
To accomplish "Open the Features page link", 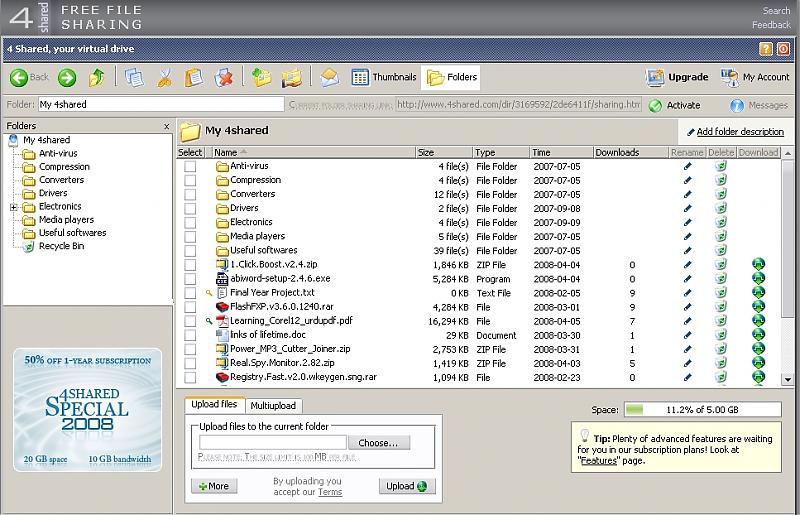I will [599, 460].
